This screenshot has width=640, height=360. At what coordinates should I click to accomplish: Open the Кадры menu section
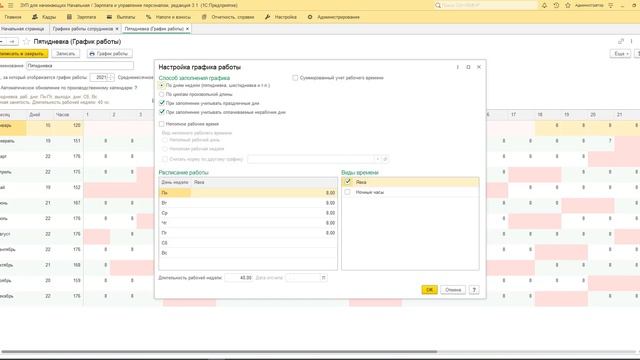click(49, 17)
